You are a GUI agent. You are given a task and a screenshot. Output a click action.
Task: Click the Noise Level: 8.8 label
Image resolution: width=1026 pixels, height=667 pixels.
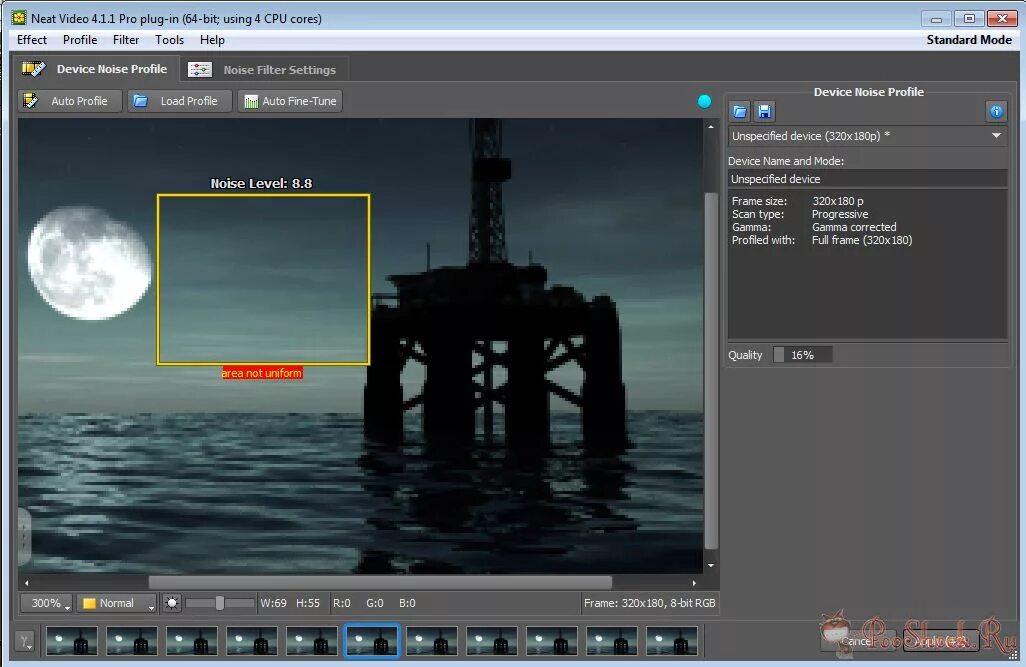(261, 184)
